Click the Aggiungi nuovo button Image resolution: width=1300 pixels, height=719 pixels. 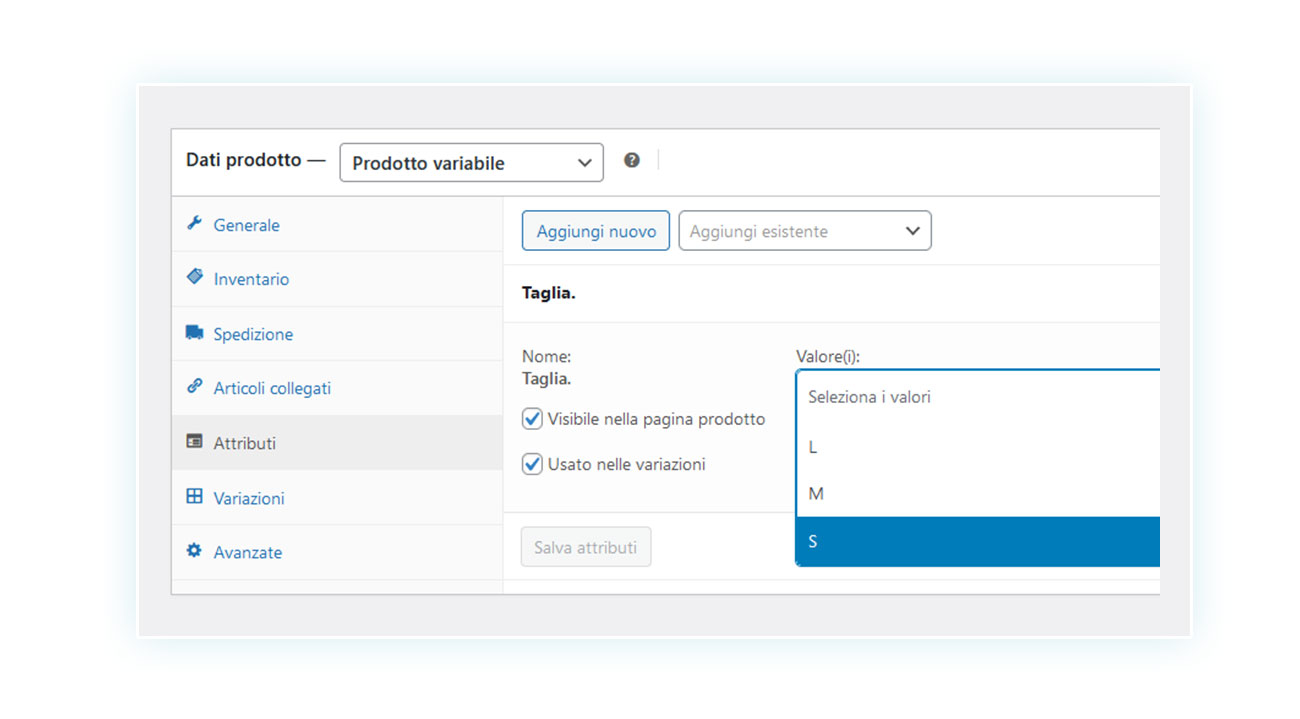596,231
